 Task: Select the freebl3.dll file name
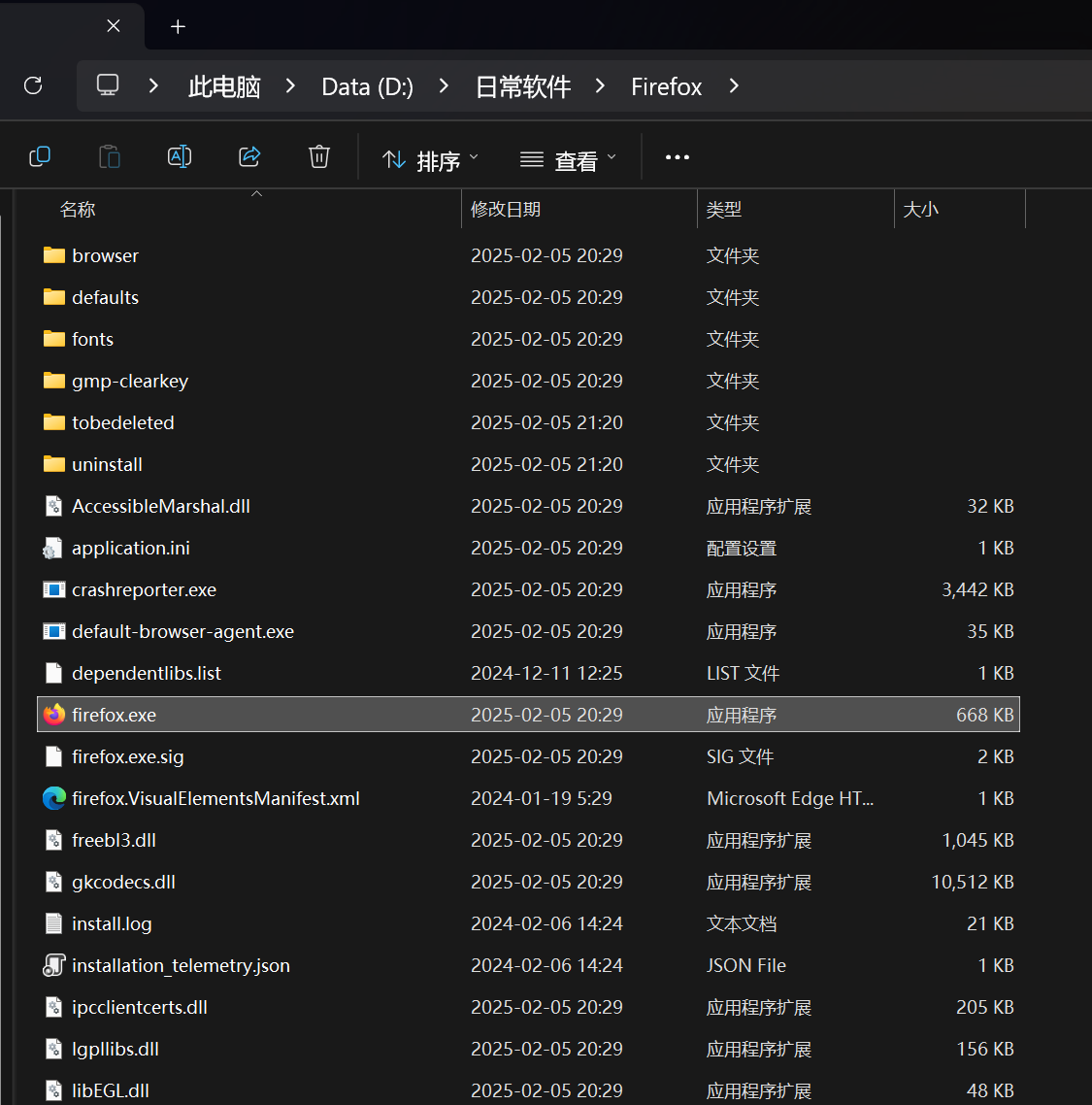coord(114,840)
